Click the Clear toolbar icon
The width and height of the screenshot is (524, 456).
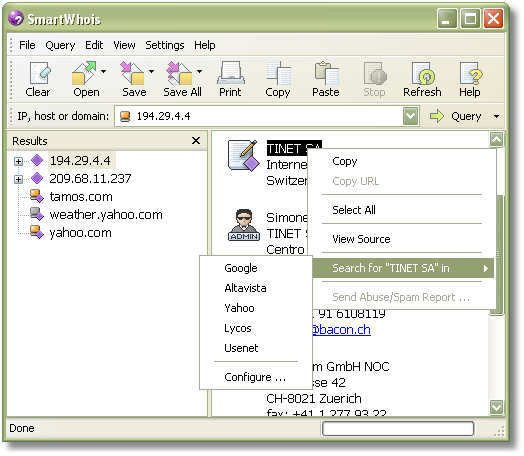pyautogui.click(x=39, y=73)
